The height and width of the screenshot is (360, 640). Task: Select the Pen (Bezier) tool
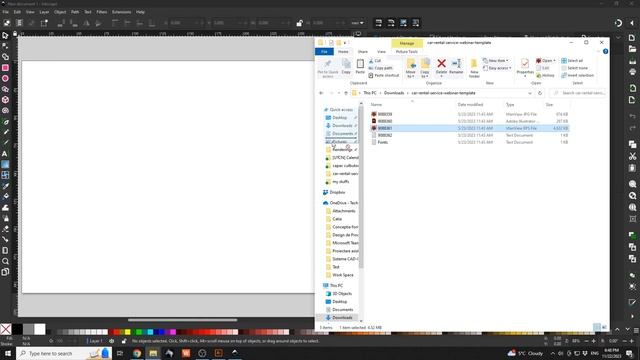click(5, 122)
